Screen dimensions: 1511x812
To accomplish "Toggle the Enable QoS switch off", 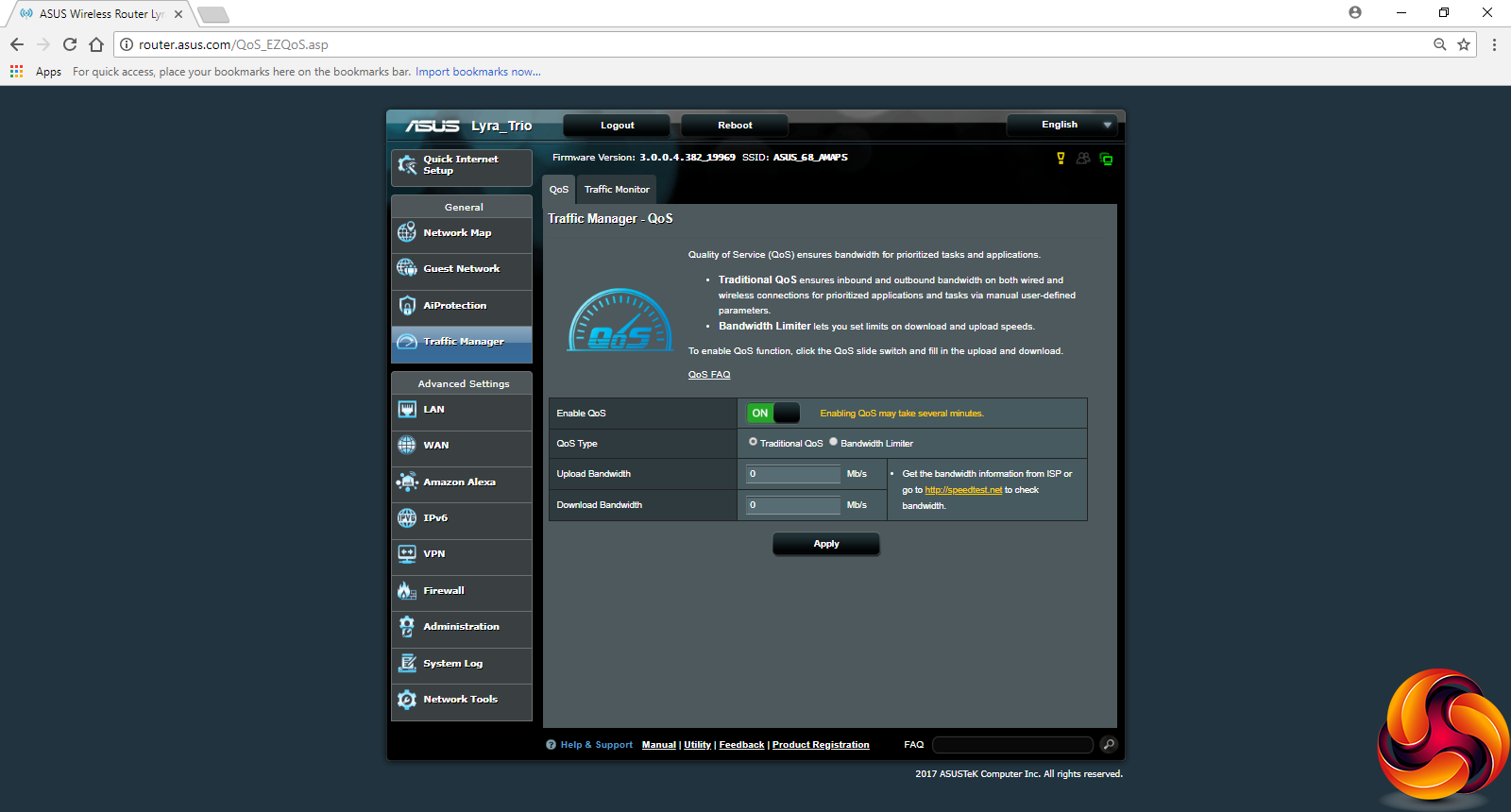I will coord(773,414).
